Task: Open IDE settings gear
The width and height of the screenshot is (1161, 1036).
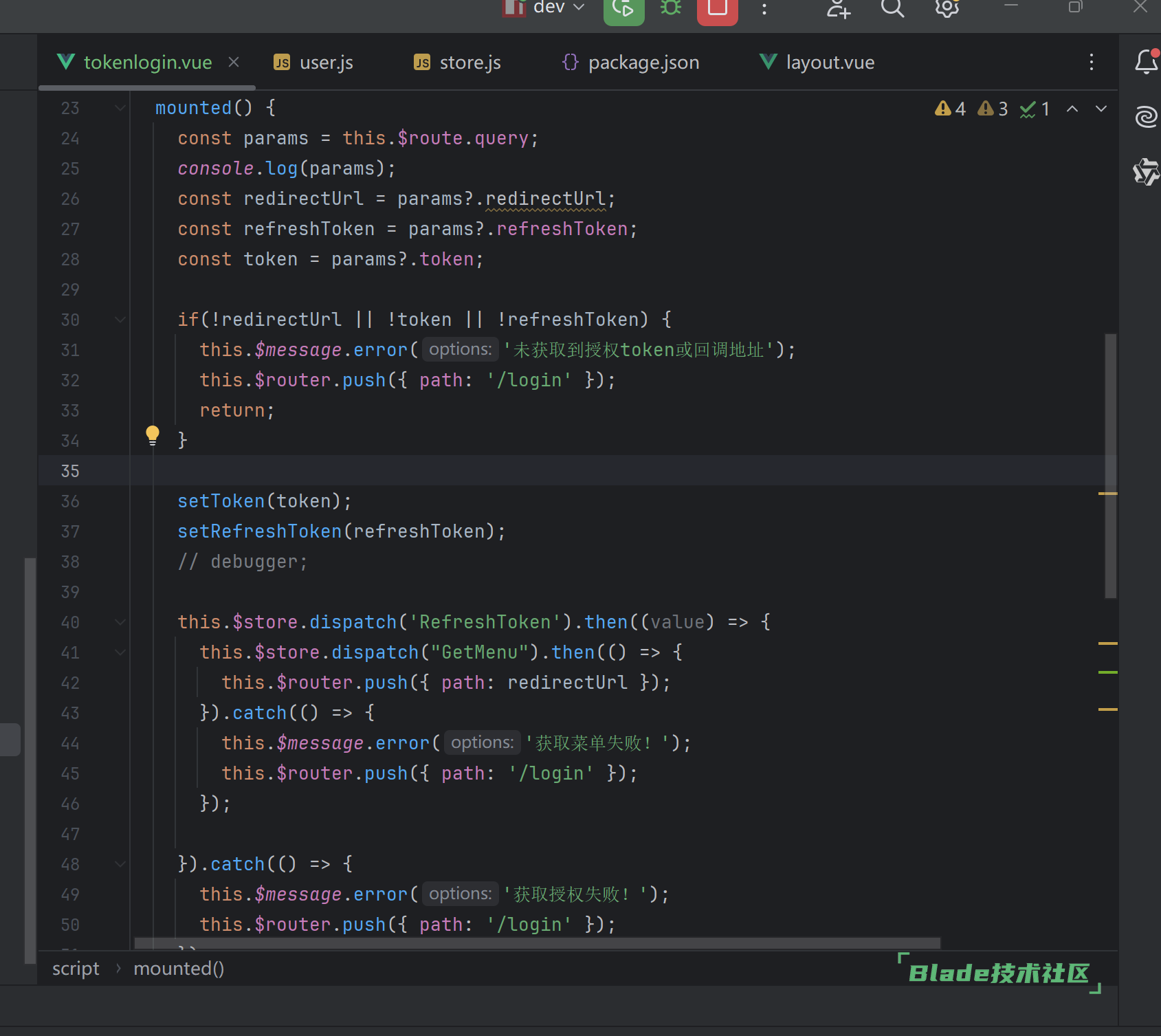Action: [x=947, y=8]
